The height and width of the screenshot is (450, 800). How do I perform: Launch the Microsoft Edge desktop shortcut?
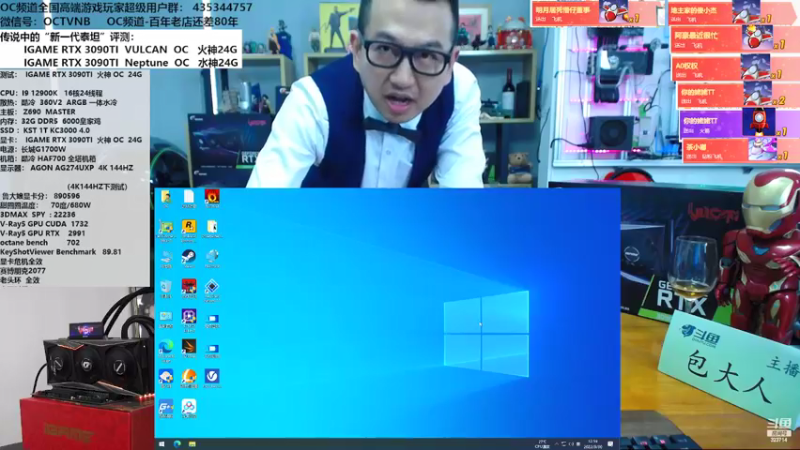click(x=166, y=350)
